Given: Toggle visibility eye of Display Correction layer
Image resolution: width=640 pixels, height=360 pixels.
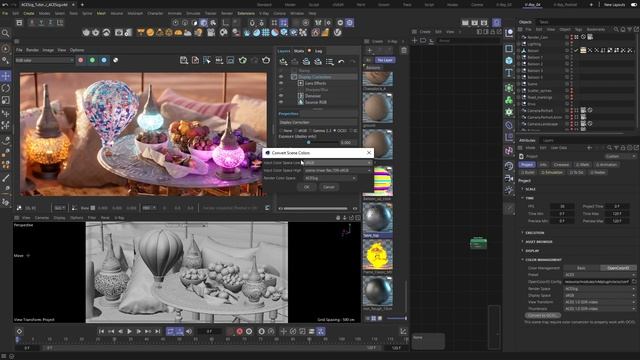Looking at the screenshot, I should (281, 77).
